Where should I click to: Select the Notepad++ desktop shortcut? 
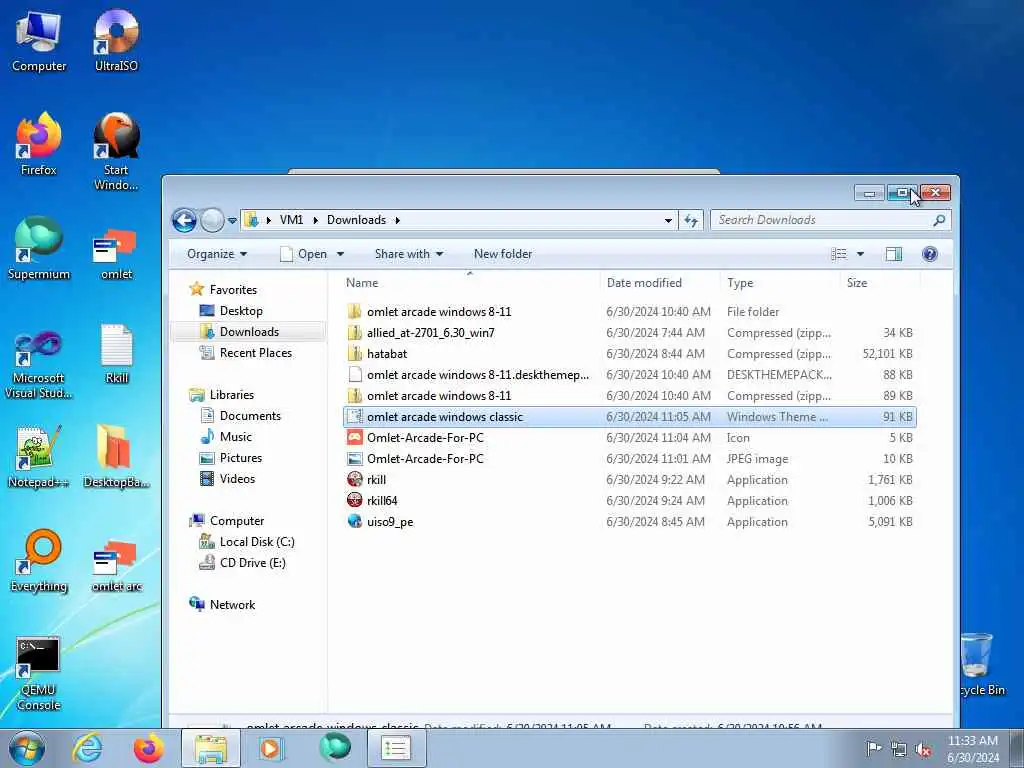[x=39, y=457]
